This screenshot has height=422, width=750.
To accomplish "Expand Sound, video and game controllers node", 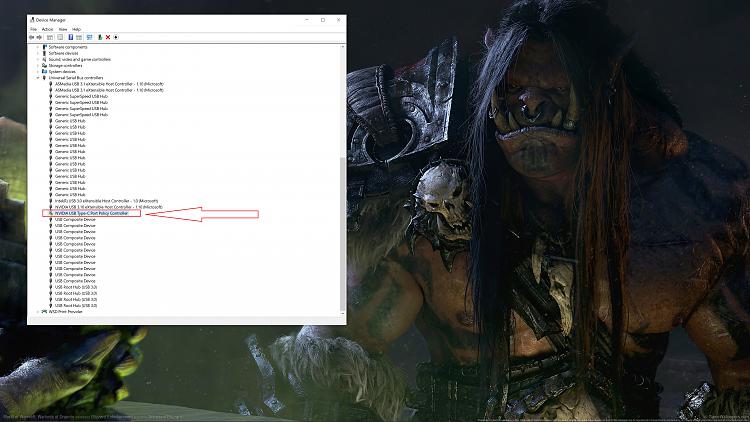I will 38,59.
